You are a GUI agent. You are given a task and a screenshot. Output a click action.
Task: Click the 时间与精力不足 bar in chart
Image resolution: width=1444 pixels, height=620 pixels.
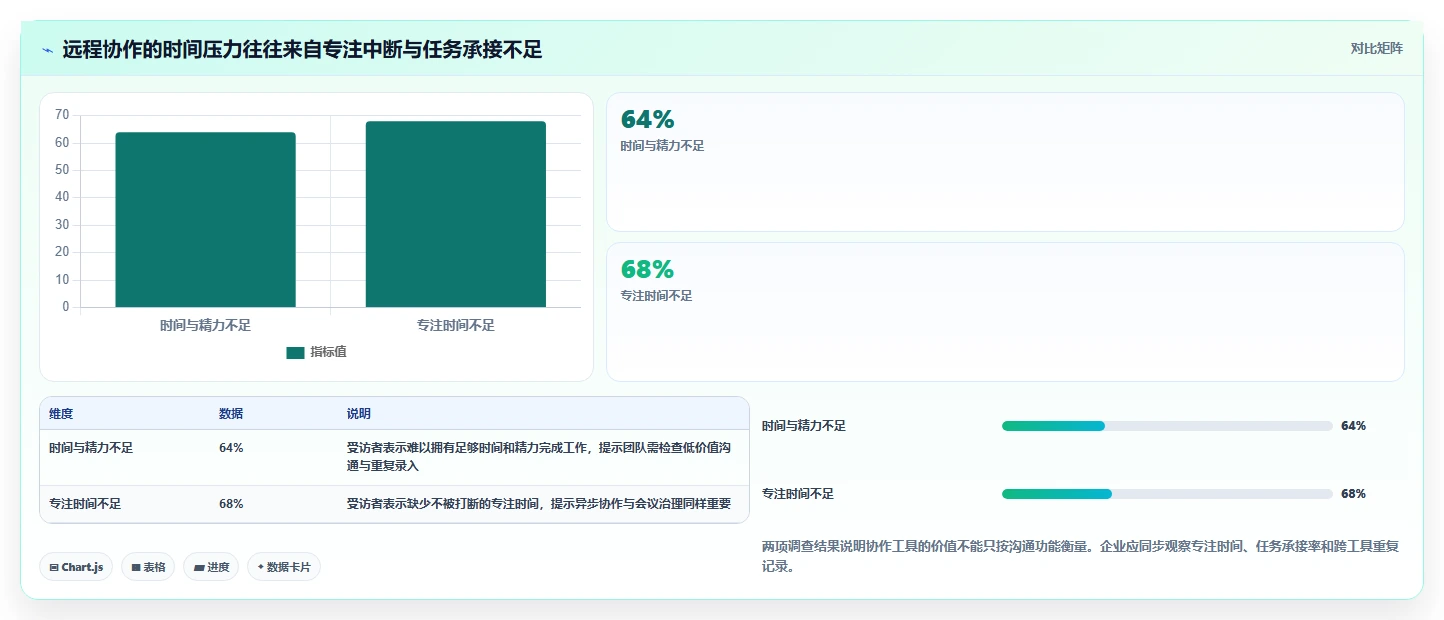click(205, 219)
